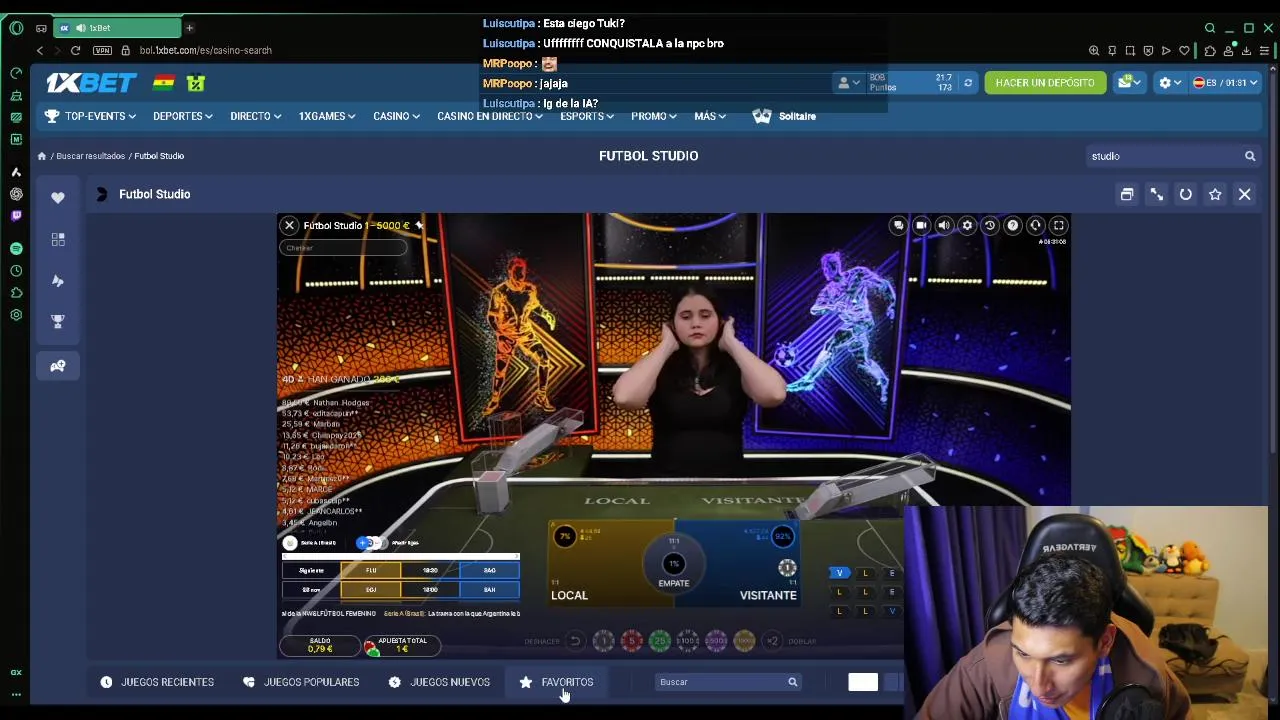This screenshot has width=1280, height=720.
Task: Open Solitaire game link
Action: click(x=785, y=116)
